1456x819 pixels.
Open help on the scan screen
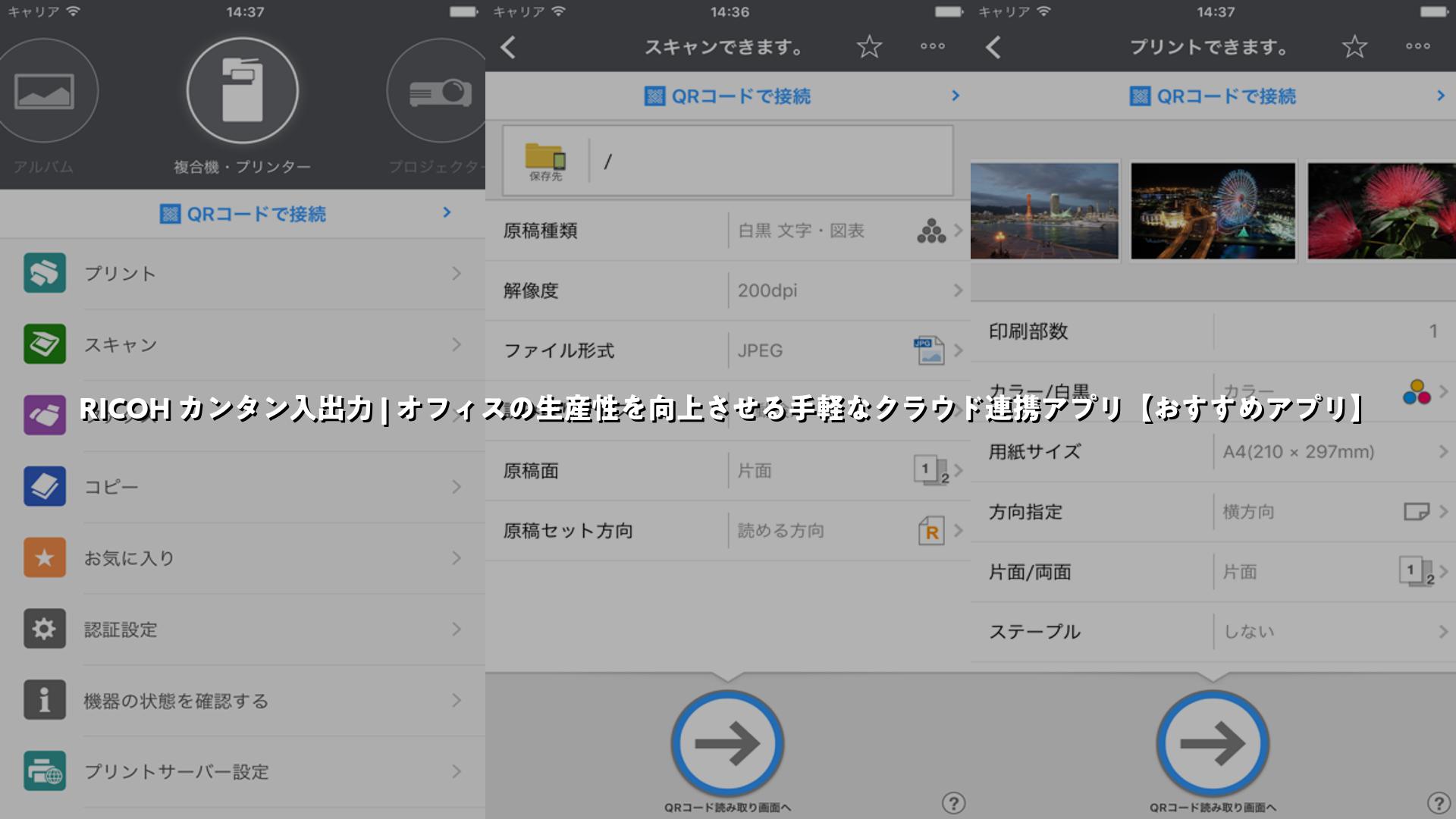[953, 803]
